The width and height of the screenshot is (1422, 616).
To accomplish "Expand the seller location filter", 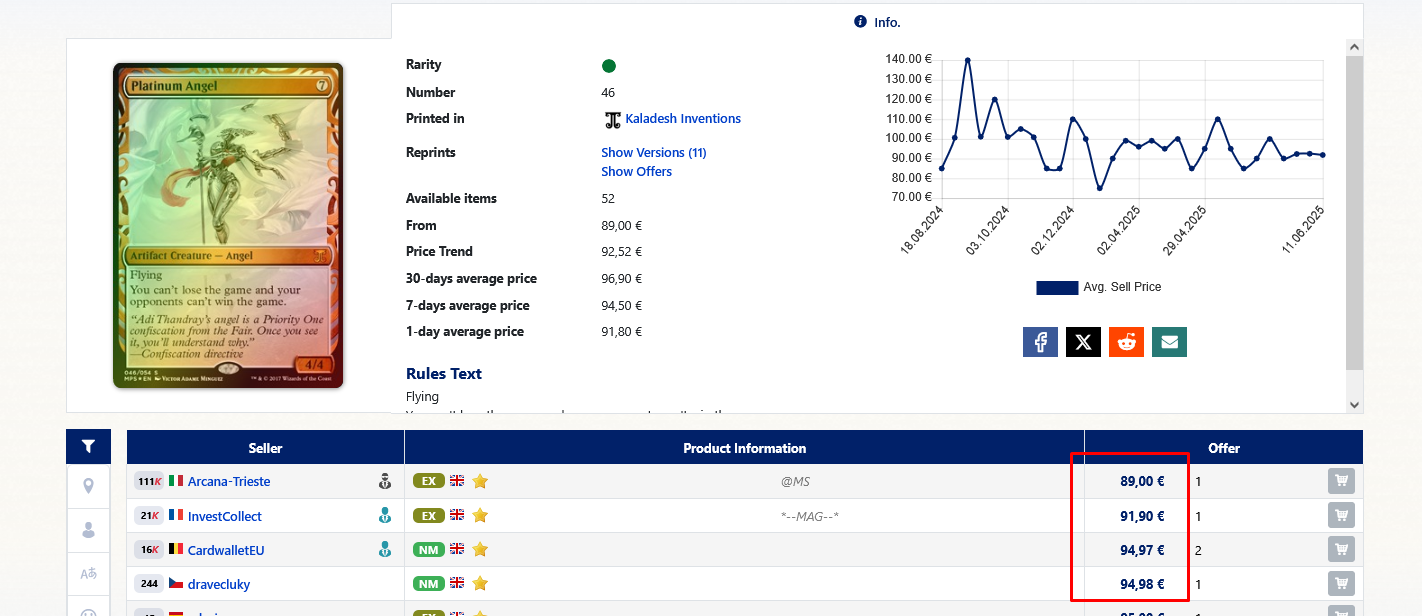I will [x=88, y=486].
